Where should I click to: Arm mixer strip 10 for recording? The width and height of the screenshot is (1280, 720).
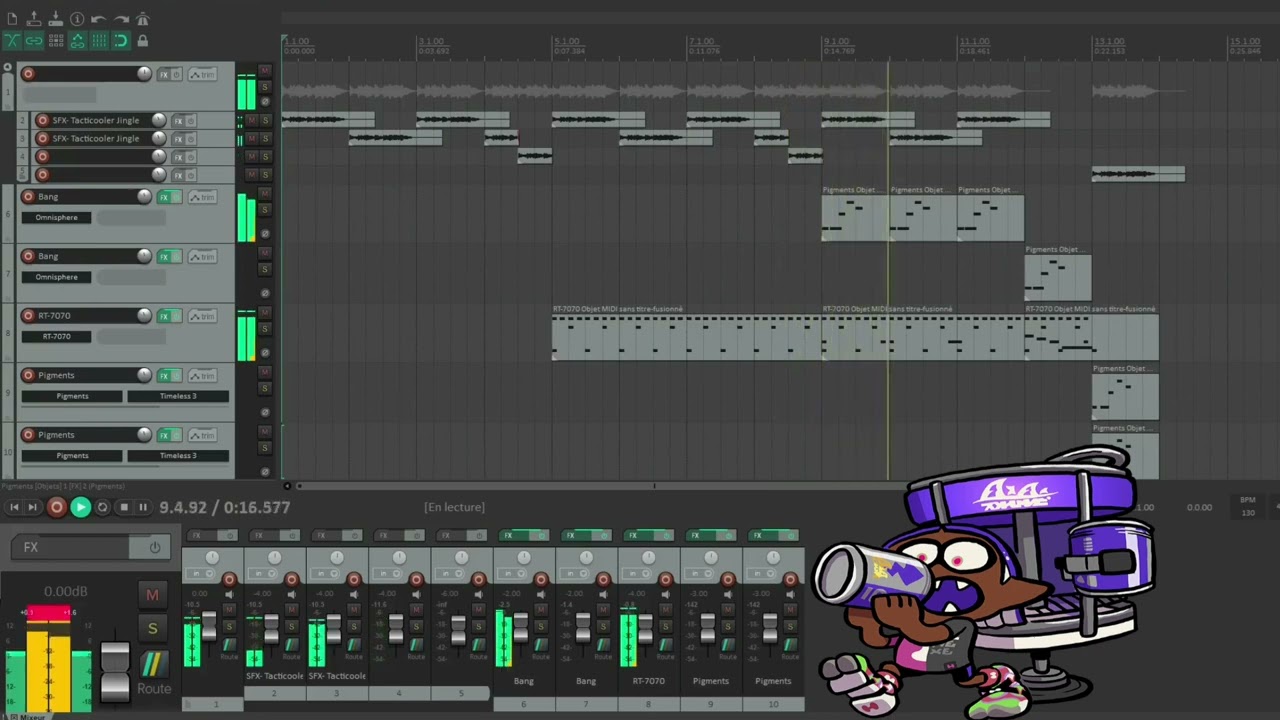790,579
